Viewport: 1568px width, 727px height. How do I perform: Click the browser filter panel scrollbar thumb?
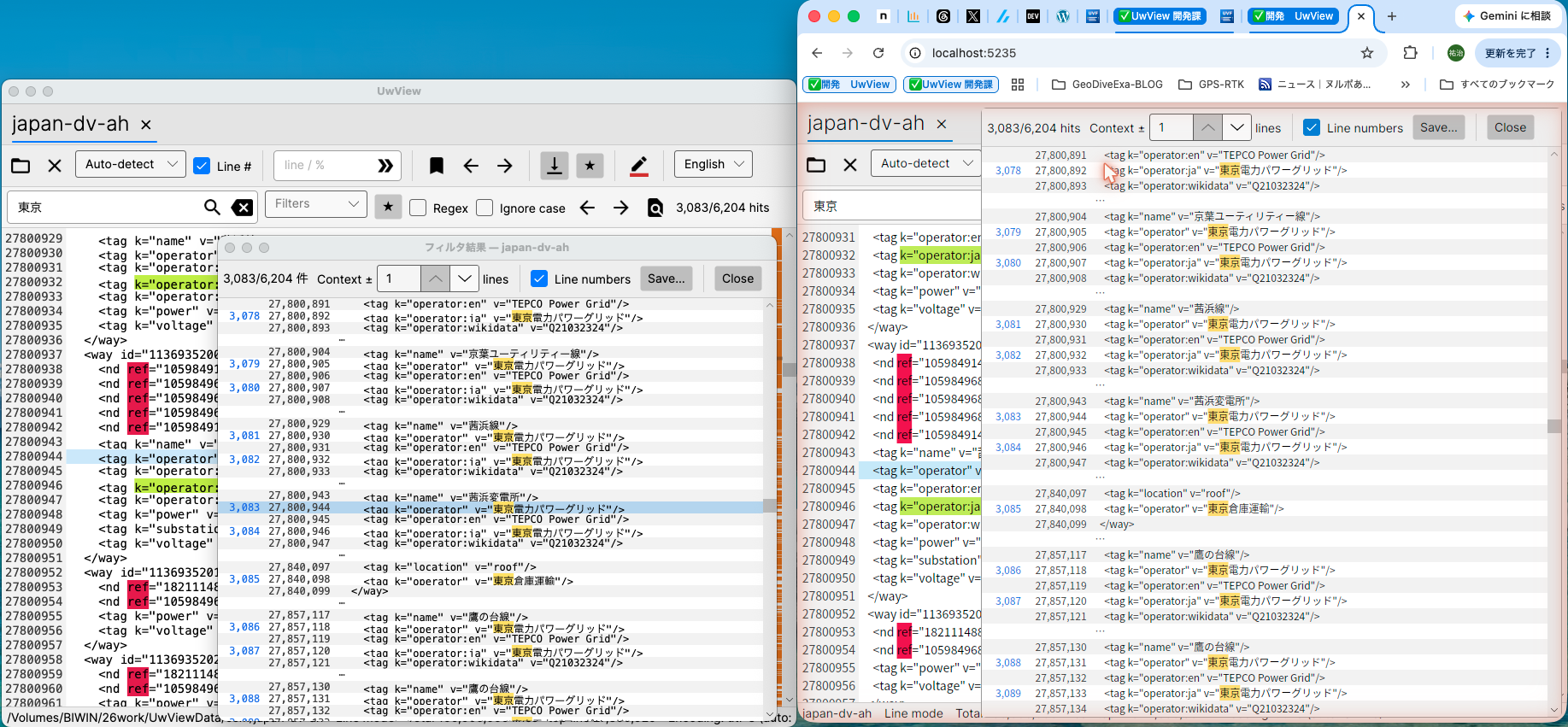1553,425
